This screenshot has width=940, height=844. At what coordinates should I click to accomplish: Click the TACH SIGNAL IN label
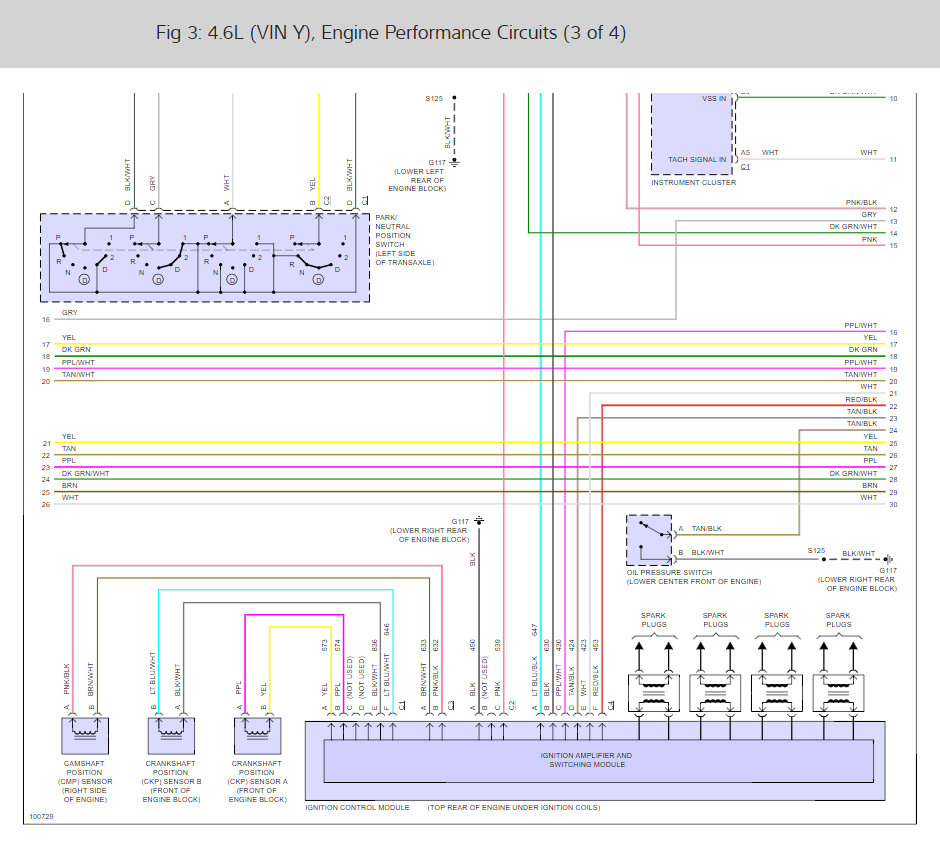pos(697,159)
